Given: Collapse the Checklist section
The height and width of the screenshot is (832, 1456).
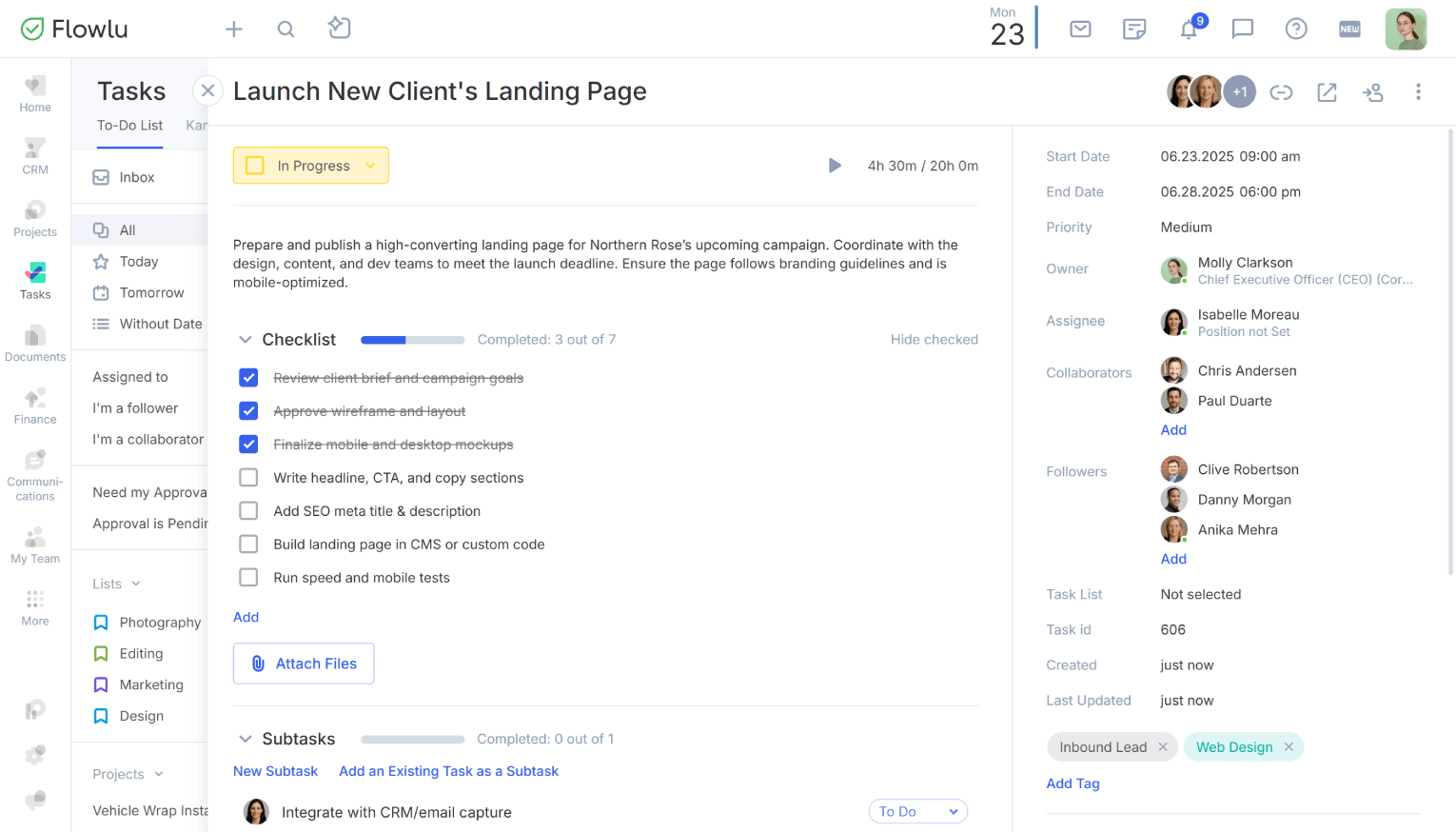Looking at the screenshot, I should pyautogui.click(x=246, y=340).
